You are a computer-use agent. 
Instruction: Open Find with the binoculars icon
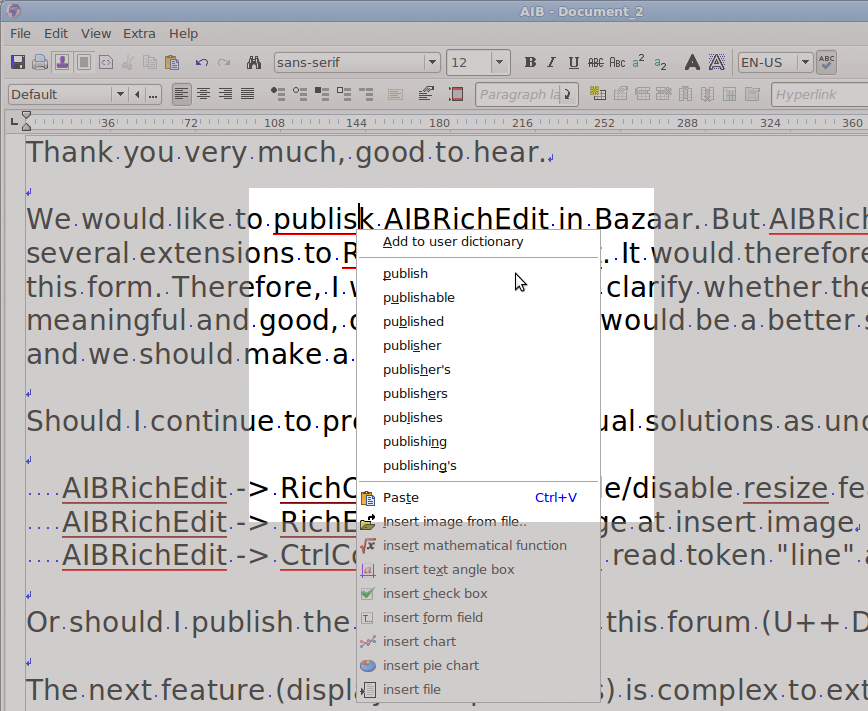[253, 62]
